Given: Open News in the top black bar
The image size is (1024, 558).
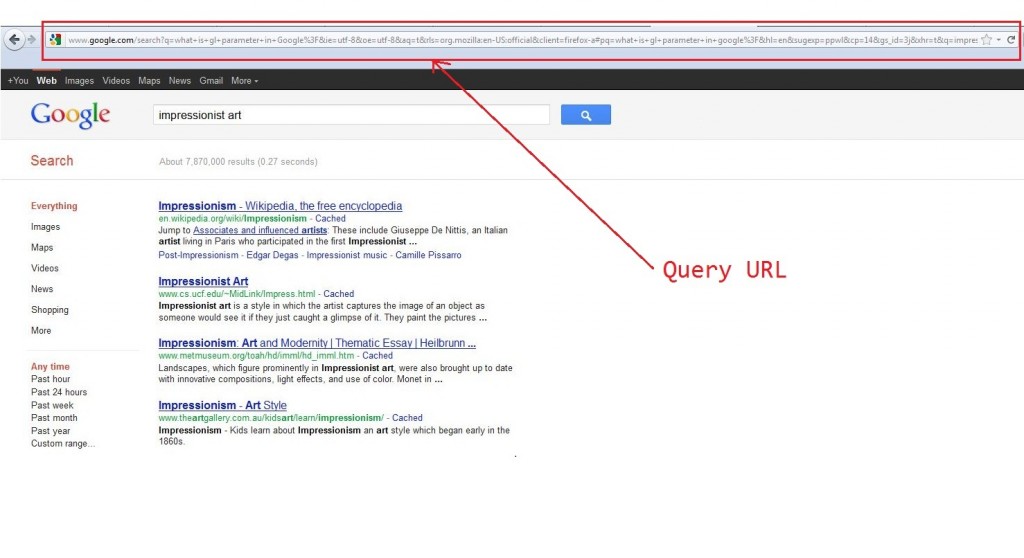Looking at the screenshot, I should pyautogui.click(x=180, y=80).
